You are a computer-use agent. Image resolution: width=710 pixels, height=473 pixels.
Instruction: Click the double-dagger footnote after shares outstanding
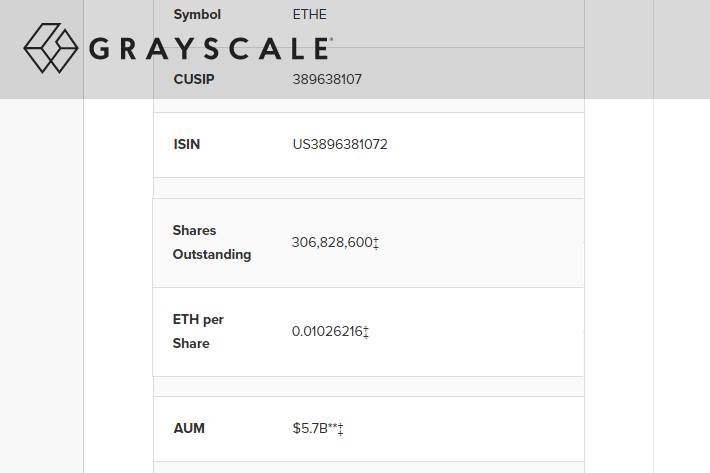point(376,243)
